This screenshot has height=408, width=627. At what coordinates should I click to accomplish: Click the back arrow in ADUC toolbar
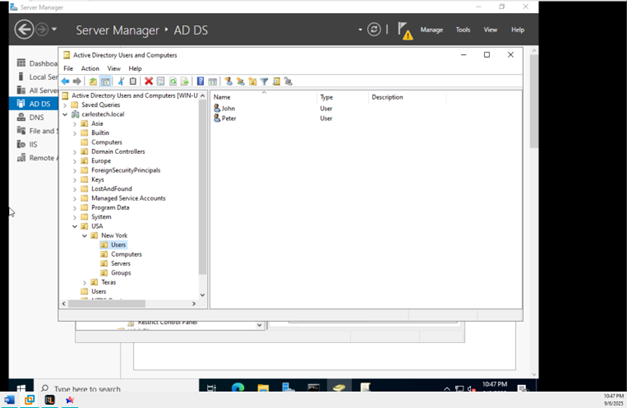(x=65, y=82)
